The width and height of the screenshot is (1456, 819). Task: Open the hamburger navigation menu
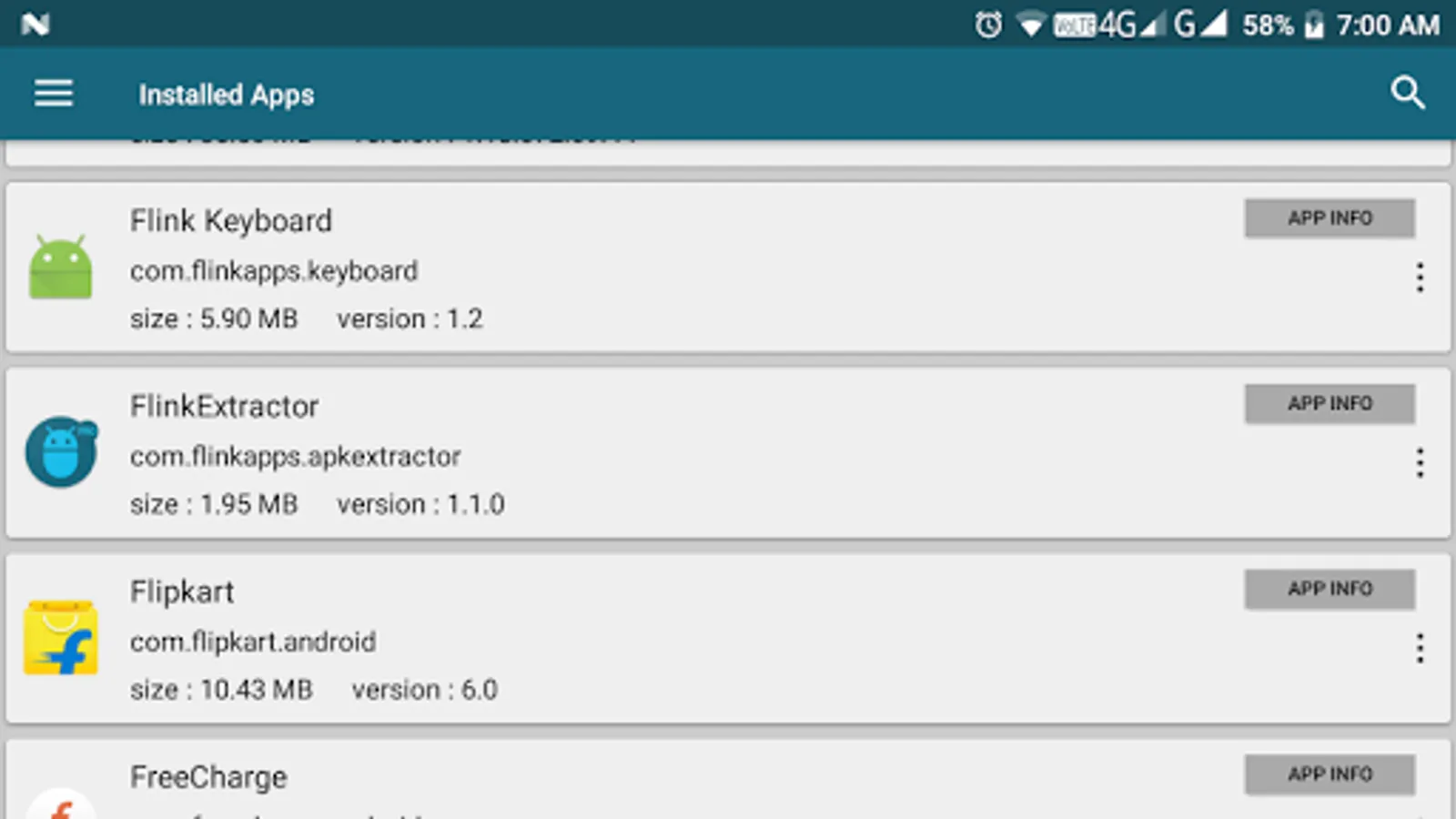coord(54,93)
